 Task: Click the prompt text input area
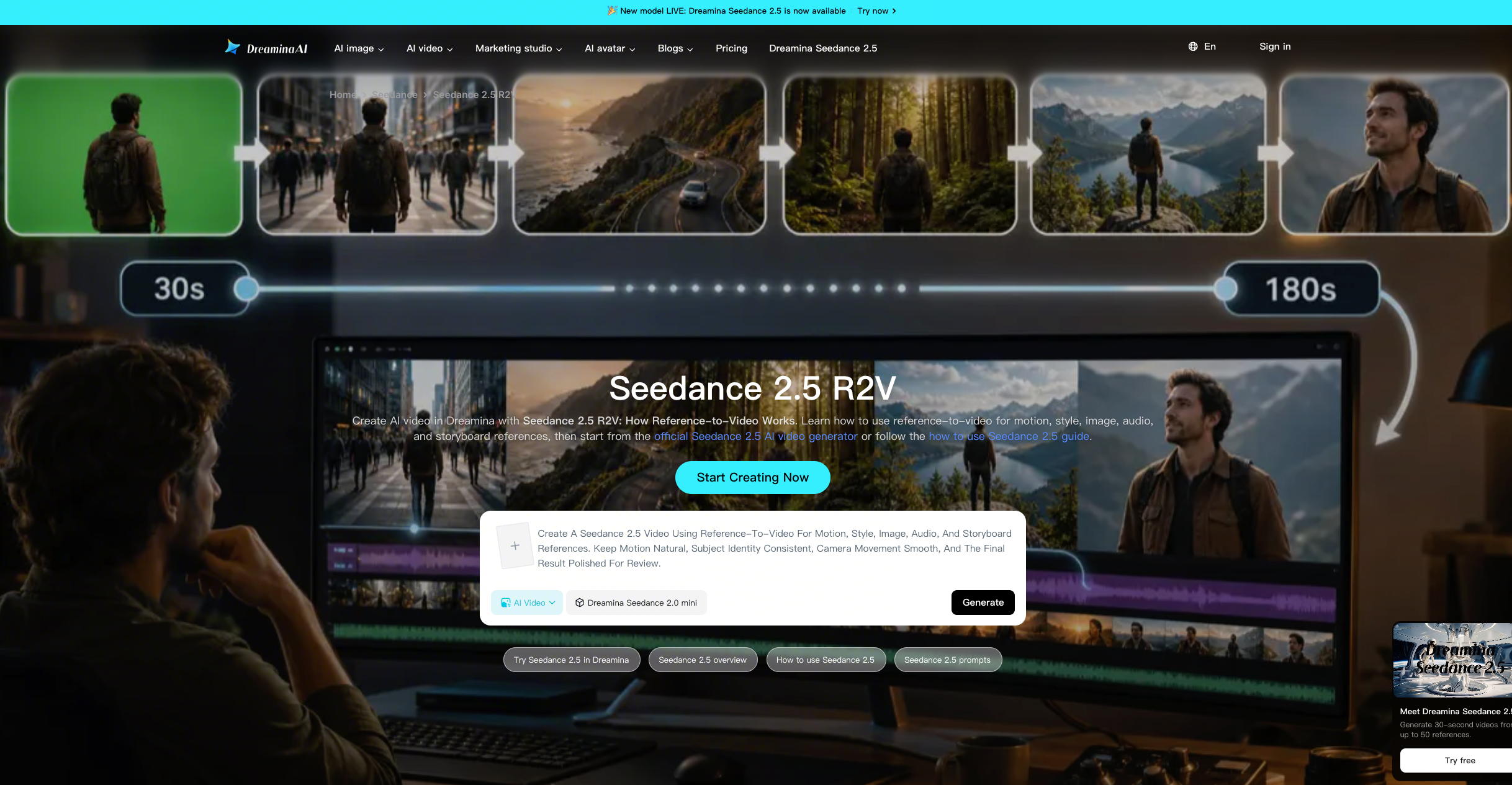tap(774, 549)
